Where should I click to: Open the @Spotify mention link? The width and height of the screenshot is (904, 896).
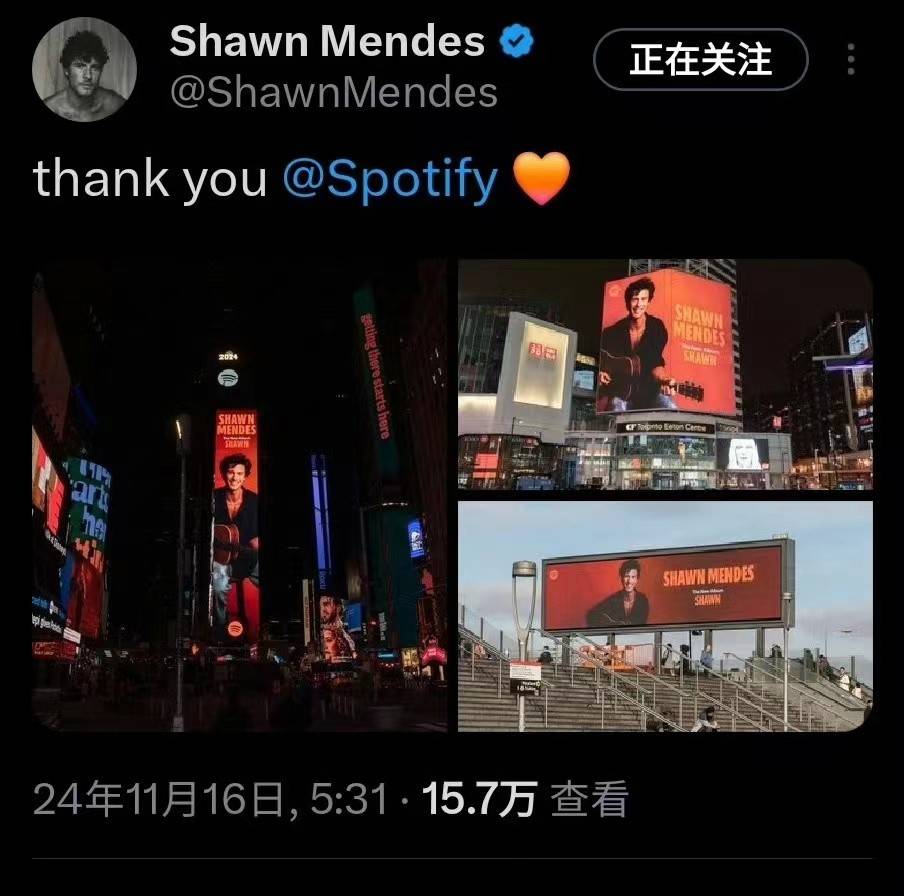pyautogui.click(x=390, y=179)
